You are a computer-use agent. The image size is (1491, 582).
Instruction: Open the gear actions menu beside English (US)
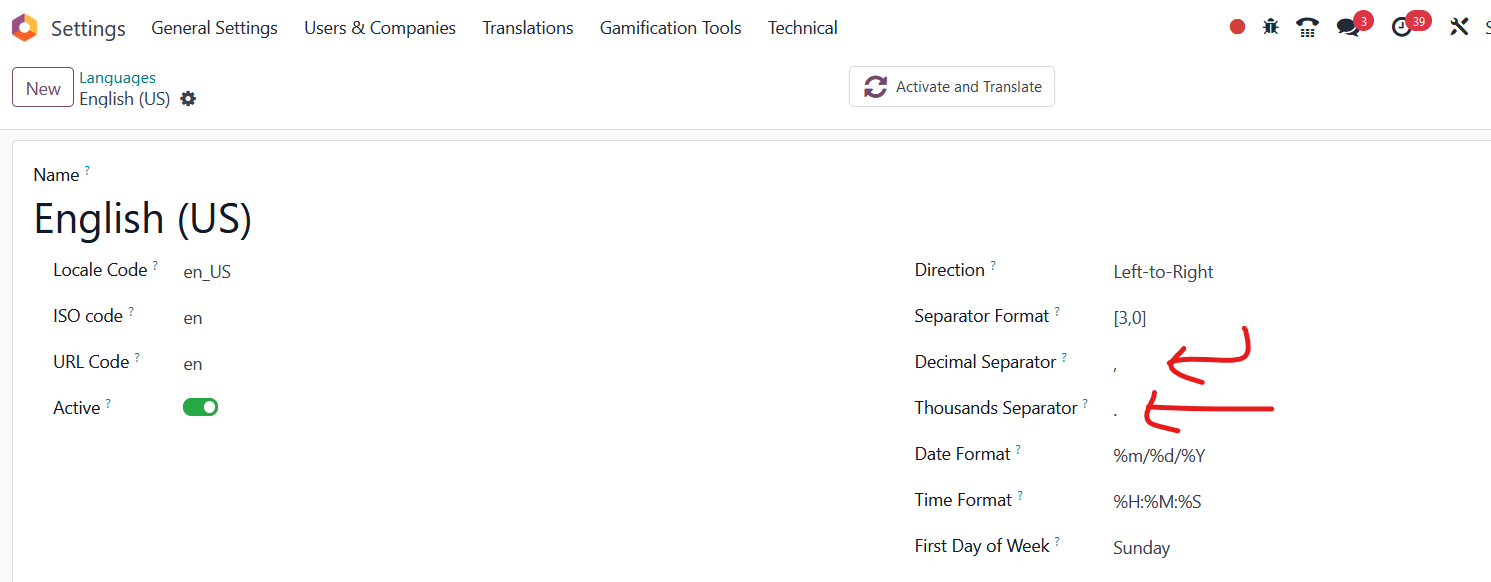click(188, 99)
